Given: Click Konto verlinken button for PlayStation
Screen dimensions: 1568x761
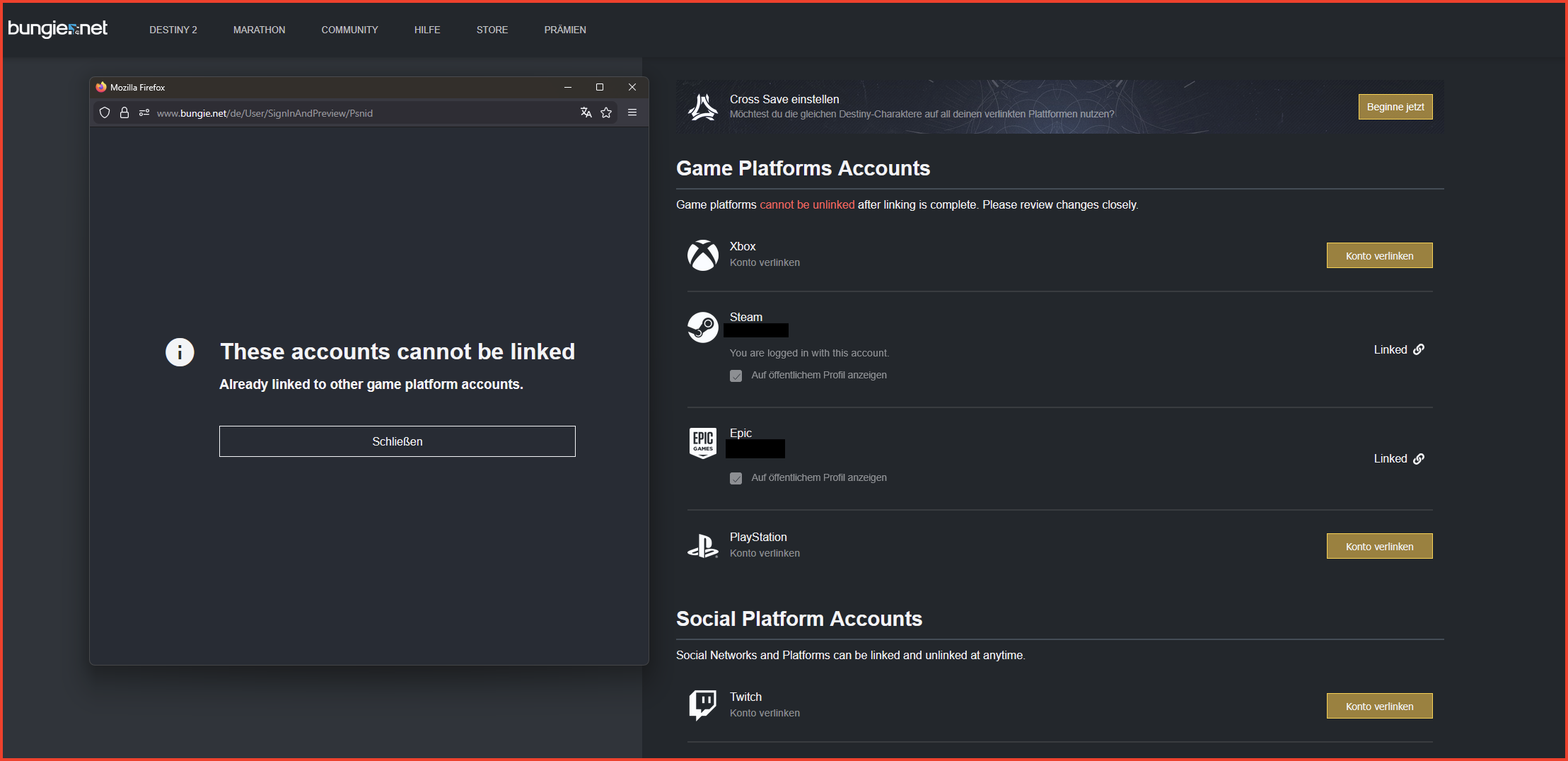Looking at the screenshot, I should tap(1379, 546).
